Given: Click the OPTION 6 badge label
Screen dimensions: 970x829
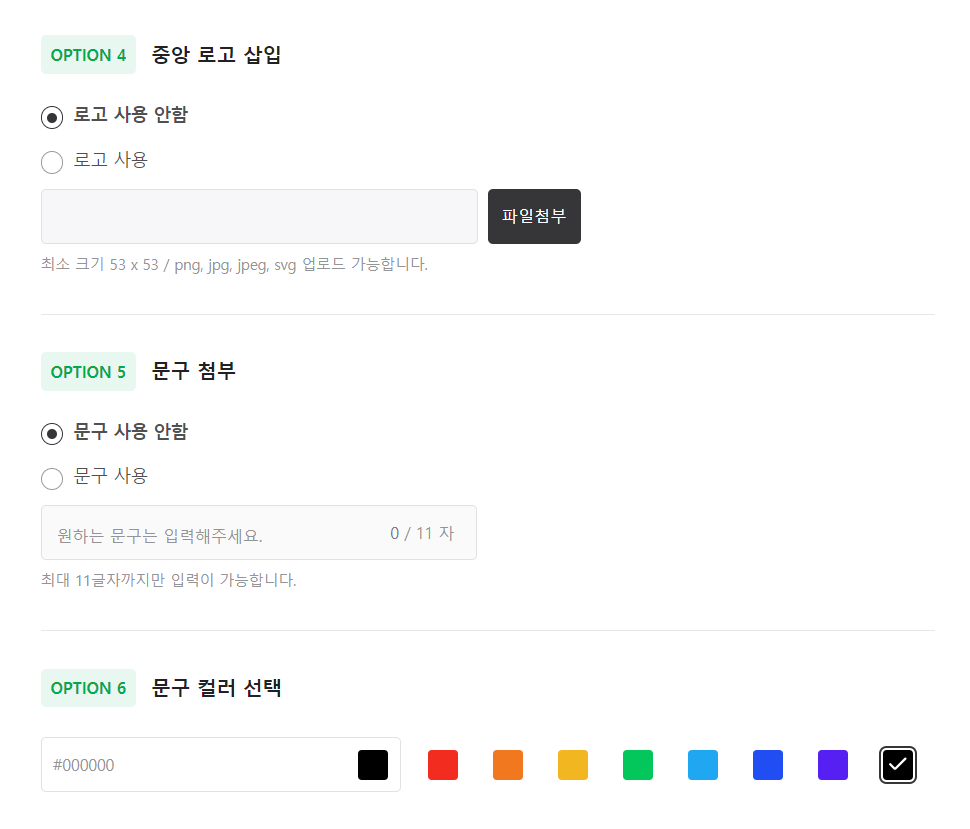Looking at the screenshot, I should pos(88,688).
